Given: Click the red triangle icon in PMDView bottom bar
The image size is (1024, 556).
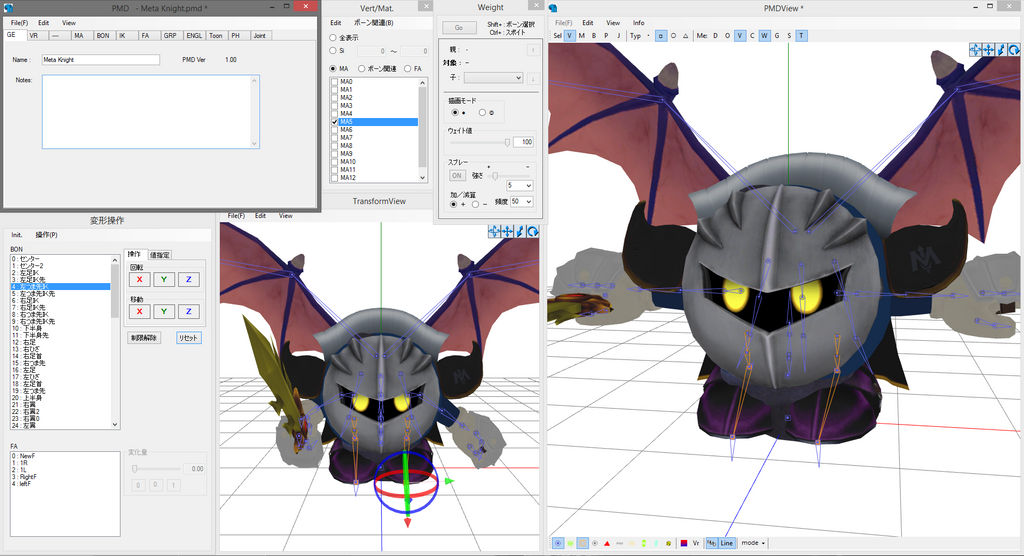Looking at the screenshot, I should click(607, 543).
